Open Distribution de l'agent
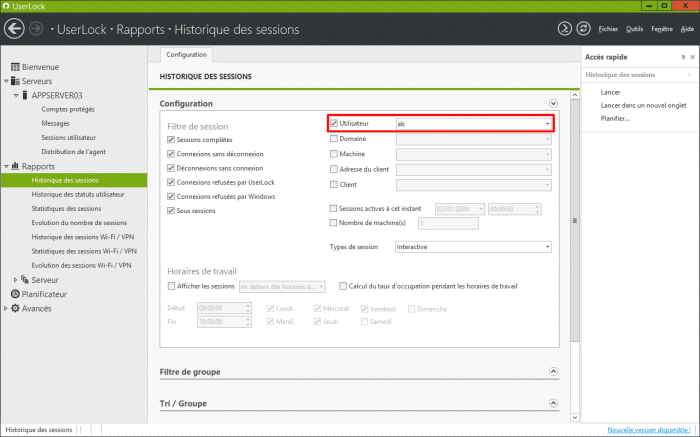This screenshot has height=437, width=700. tap(74, 152)
